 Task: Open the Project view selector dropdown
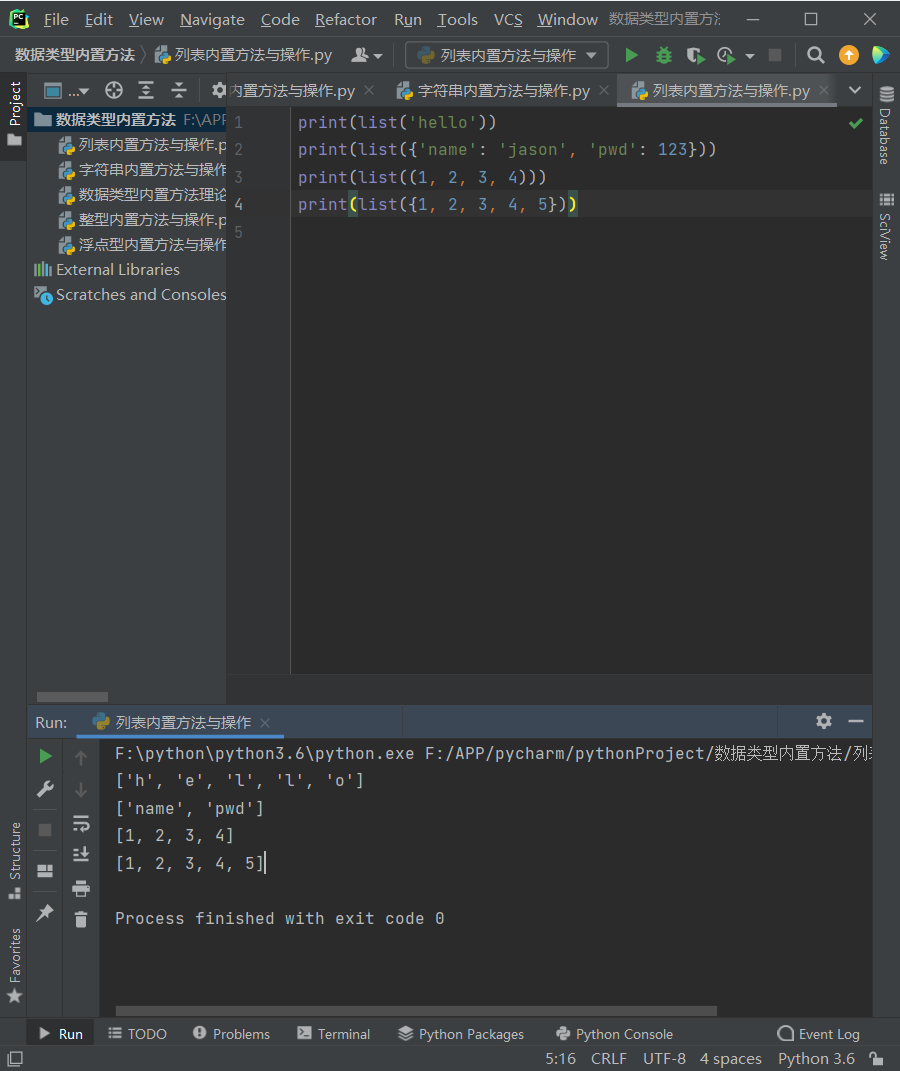(66, 90)
